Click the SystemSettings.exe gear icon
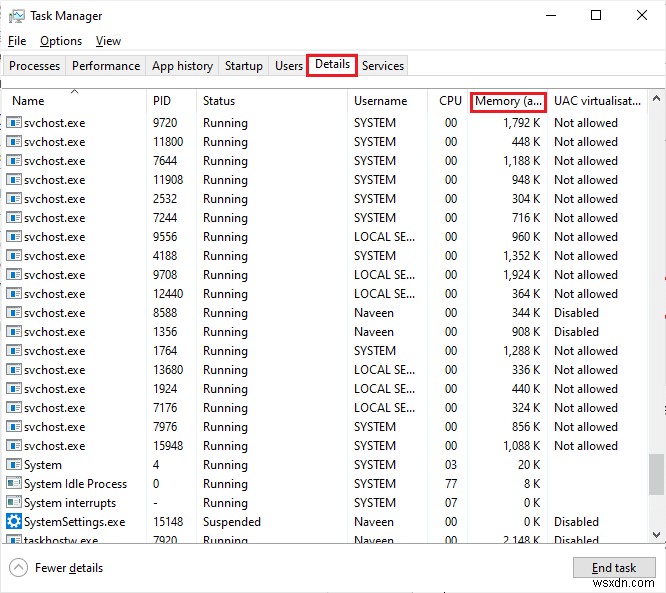 tap(14, 522)
